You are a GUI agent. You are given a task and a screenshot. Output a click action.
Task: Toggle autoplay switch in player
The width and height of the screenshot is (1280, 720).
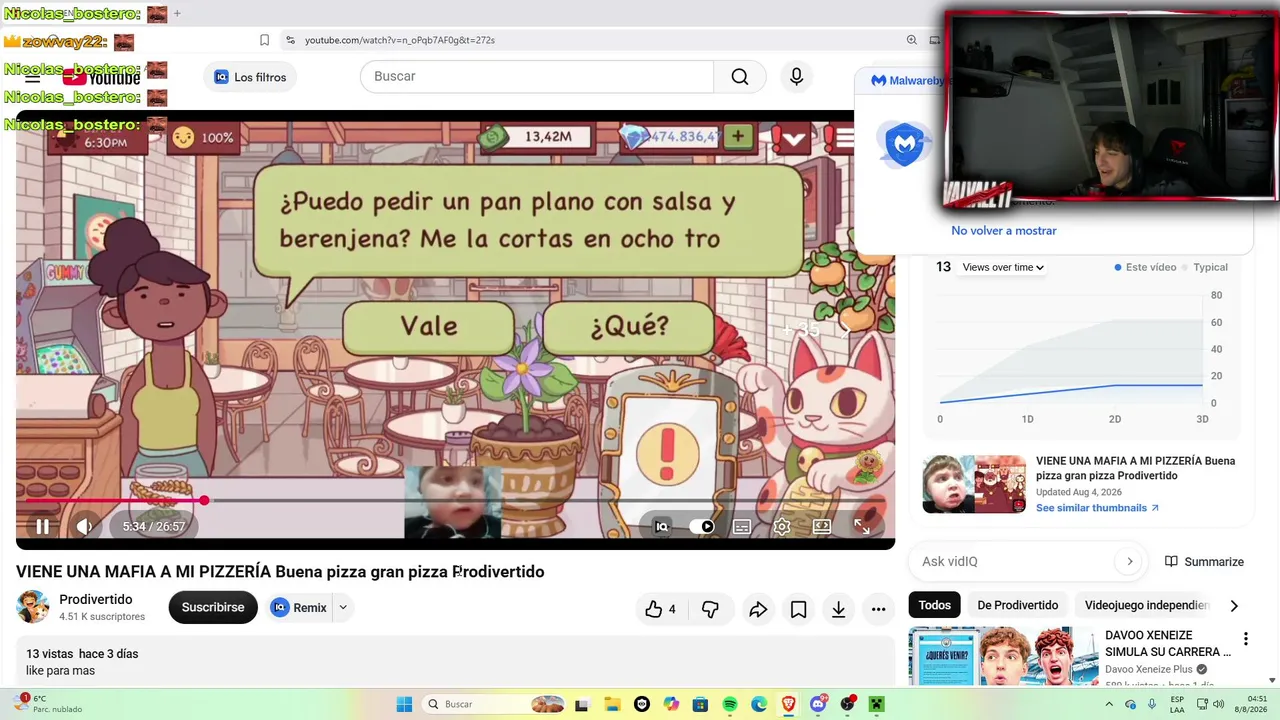click(702, 526)
